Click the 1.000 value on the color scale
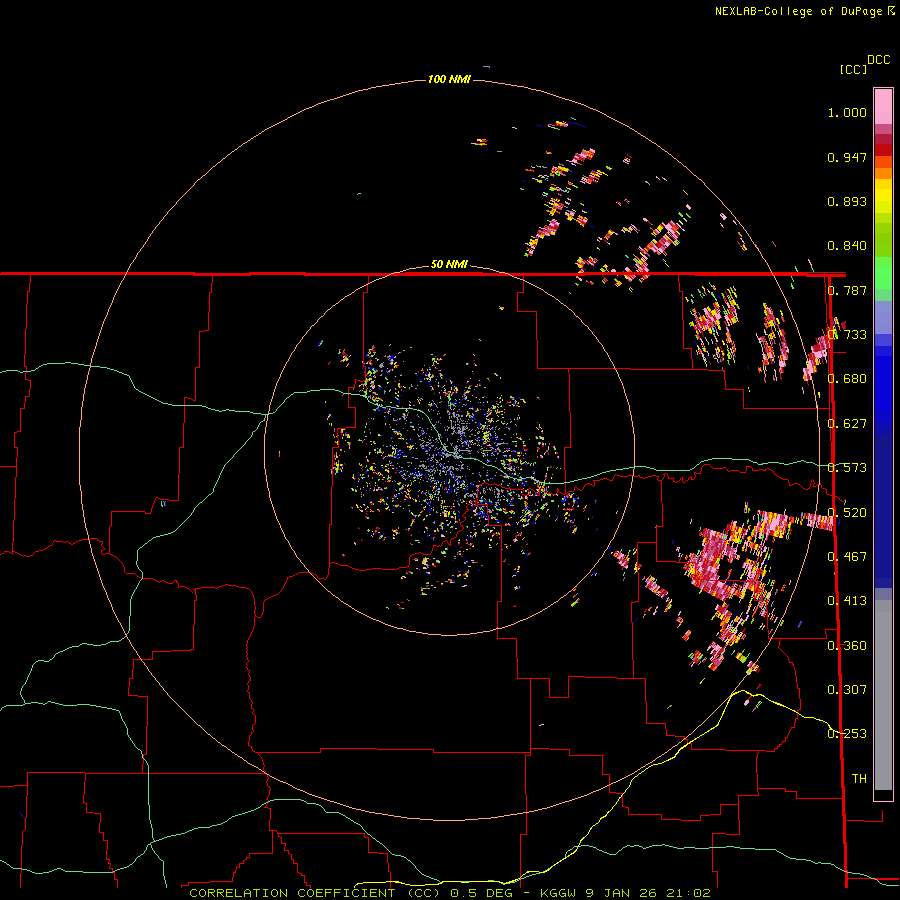The image size is (900, 900). 847,112
